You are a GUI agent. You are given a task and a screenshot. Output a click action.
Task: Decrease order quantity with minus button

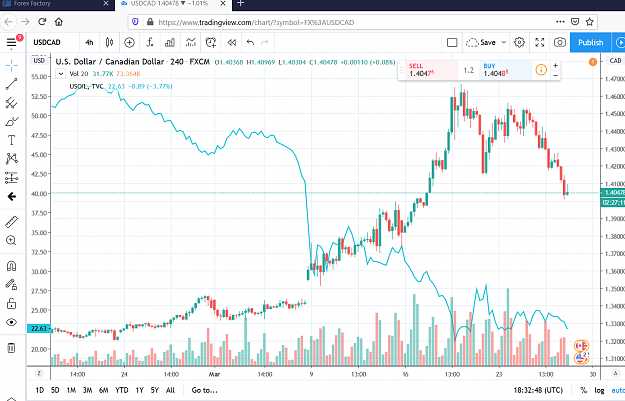[x=555, y=75]
